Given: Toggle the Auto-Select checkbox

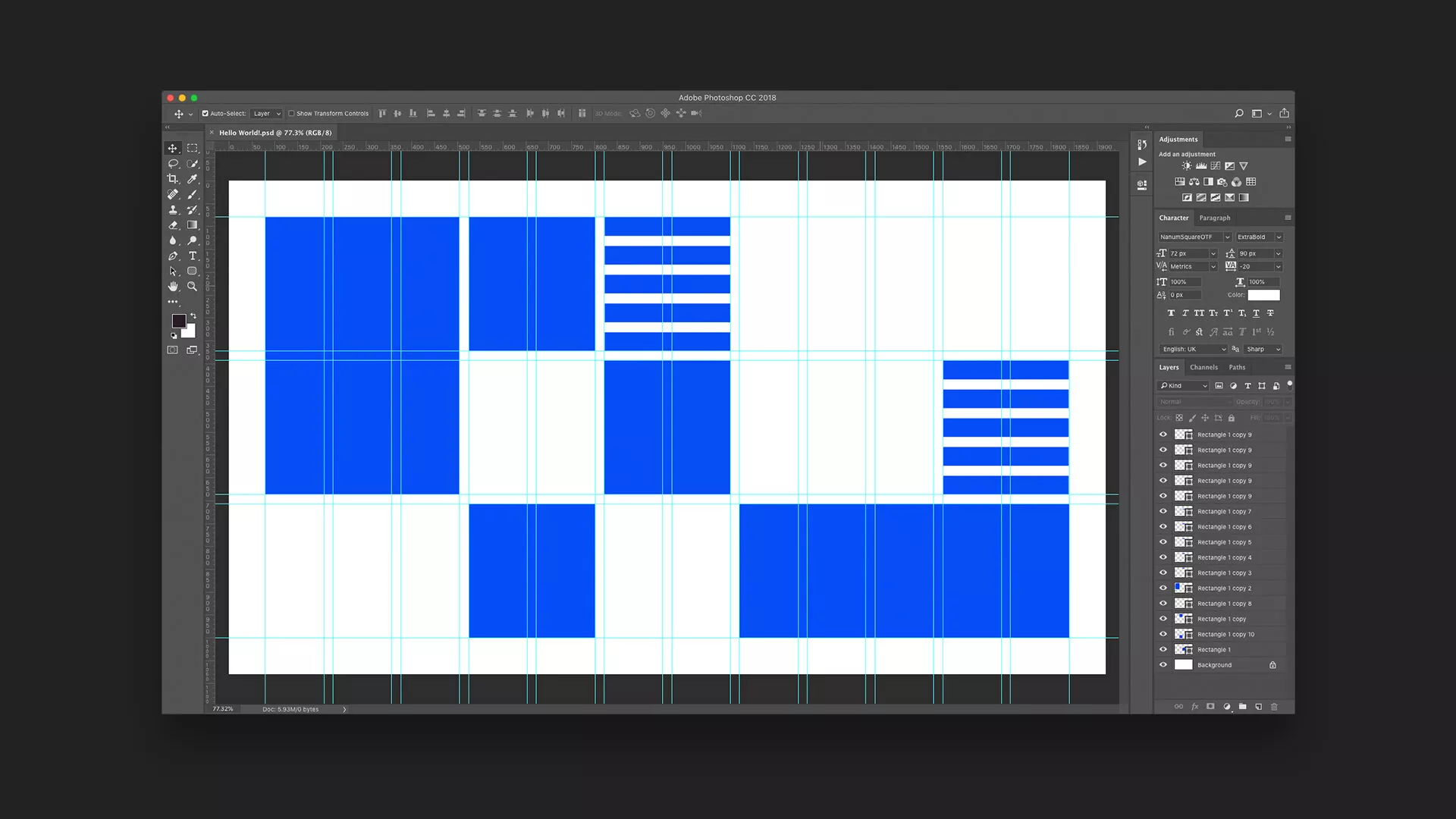Looking at the screenshot, I should tap(205, 114).
